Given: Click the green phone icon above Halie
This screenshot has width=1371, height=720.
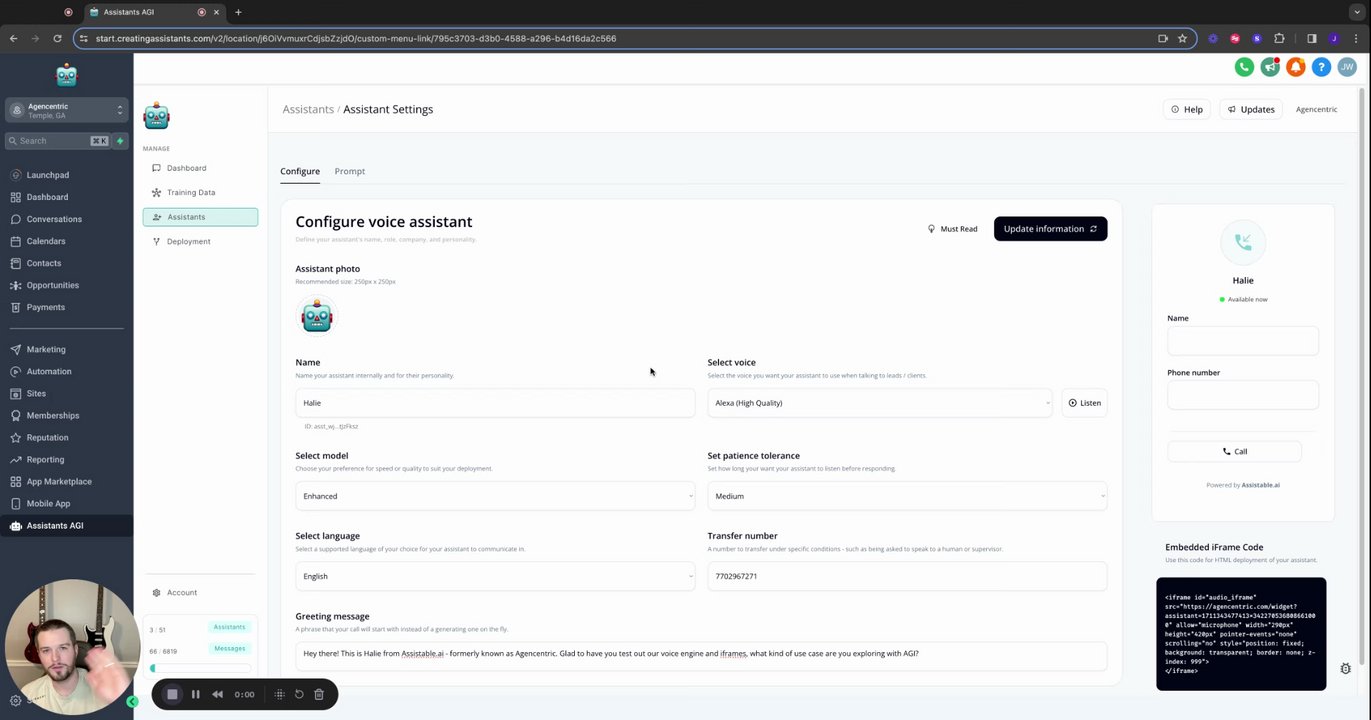Looking at the screenshot, I should pos(1243,242).
